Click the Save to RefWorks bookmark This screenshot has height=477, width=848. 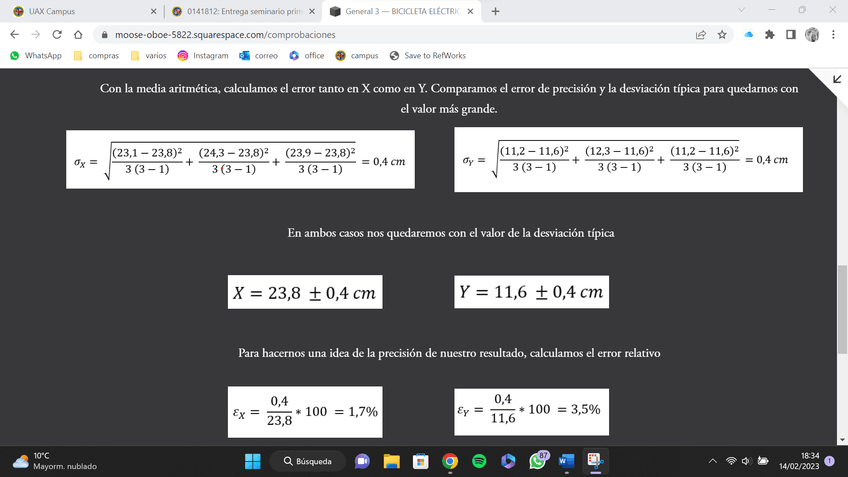[428, 56]
